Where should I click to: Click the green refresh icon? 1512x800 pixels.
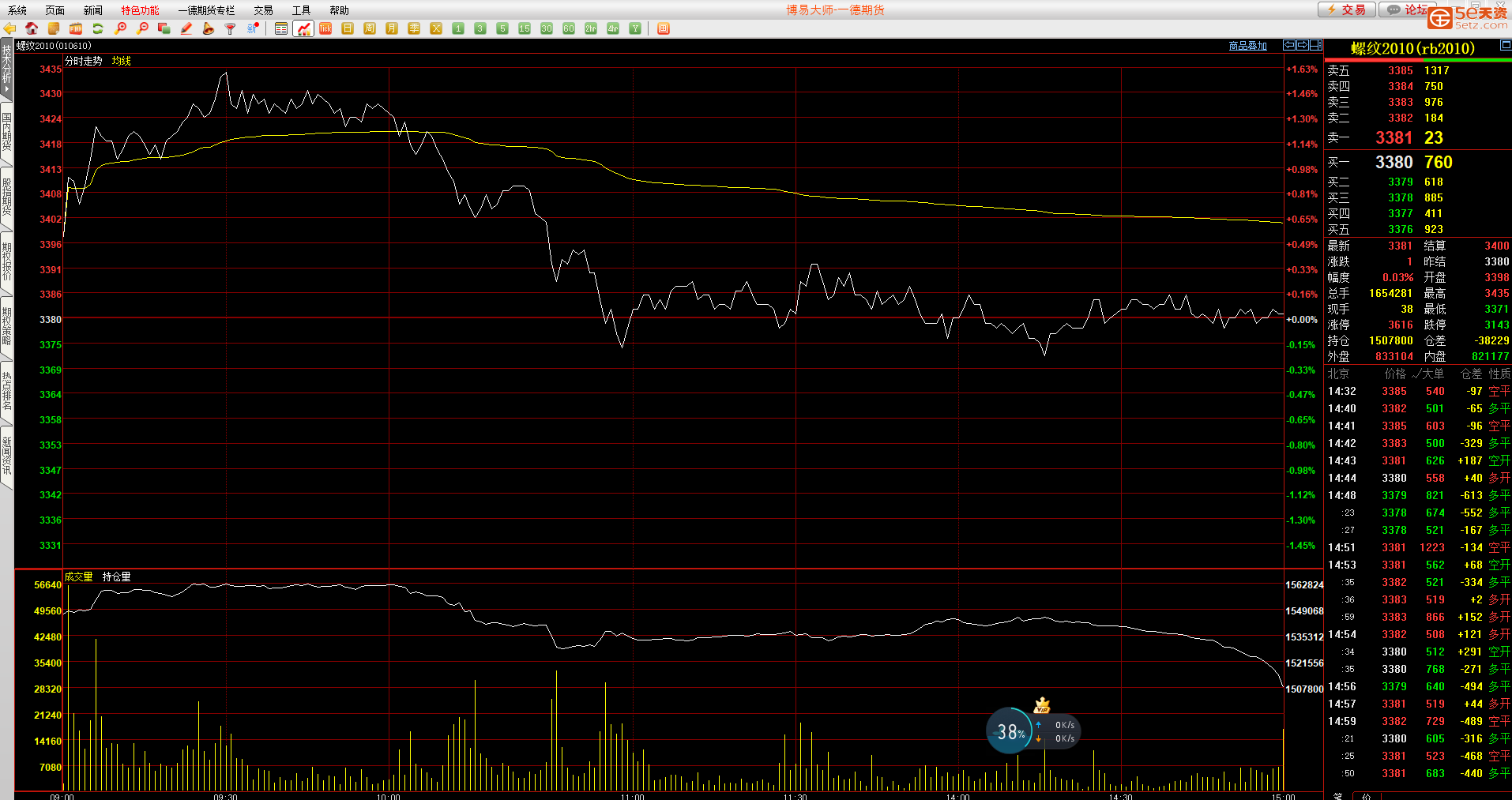click(98, 28)
